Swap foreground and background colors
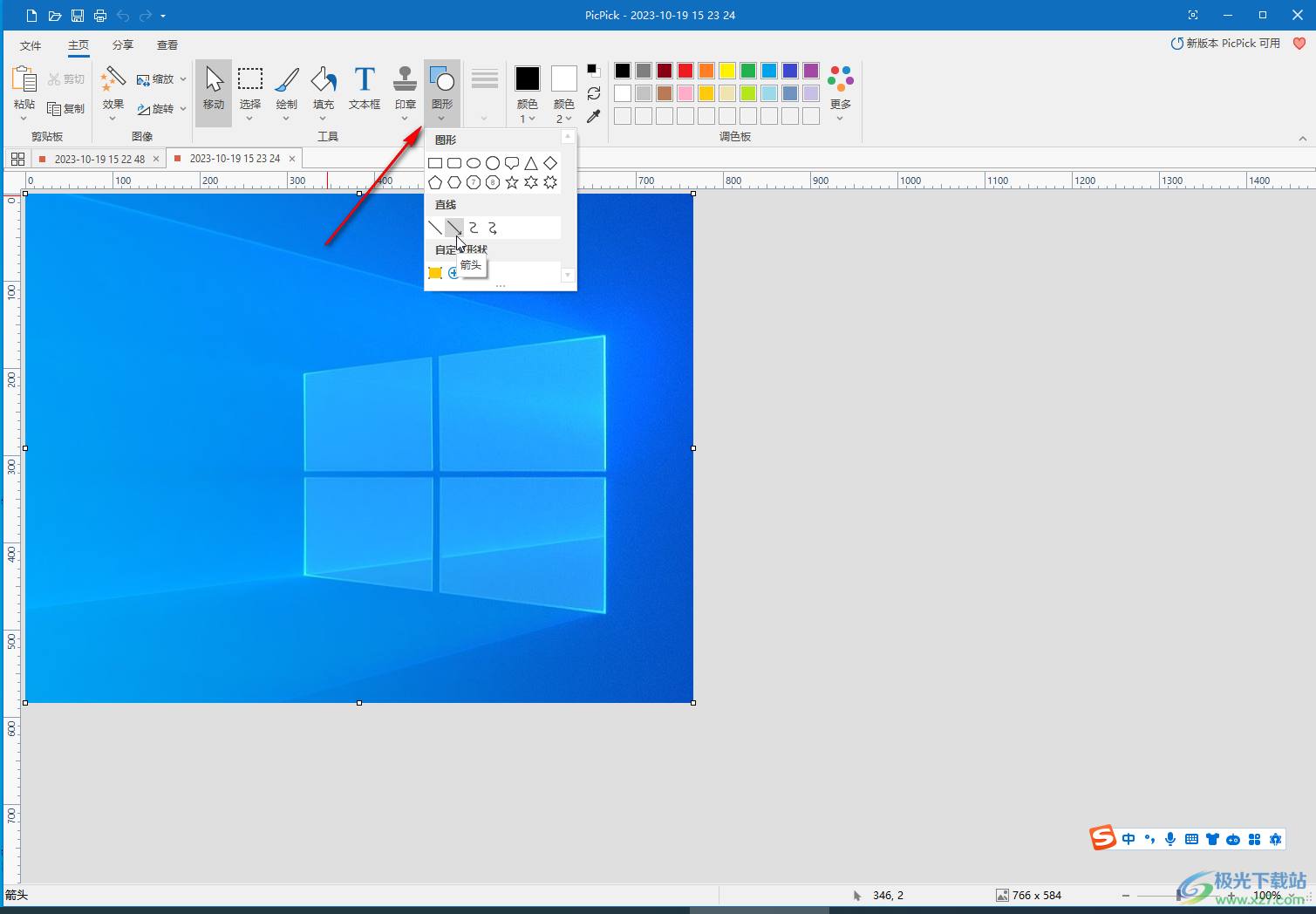Screen dimensions: 1316x914 594,93
